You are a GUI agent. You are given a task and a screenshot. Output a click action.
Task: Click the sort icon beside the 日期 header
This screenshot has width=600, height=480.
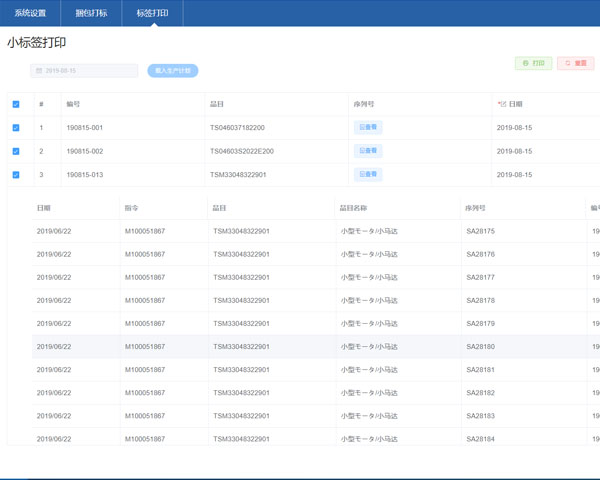coord(501,104)
